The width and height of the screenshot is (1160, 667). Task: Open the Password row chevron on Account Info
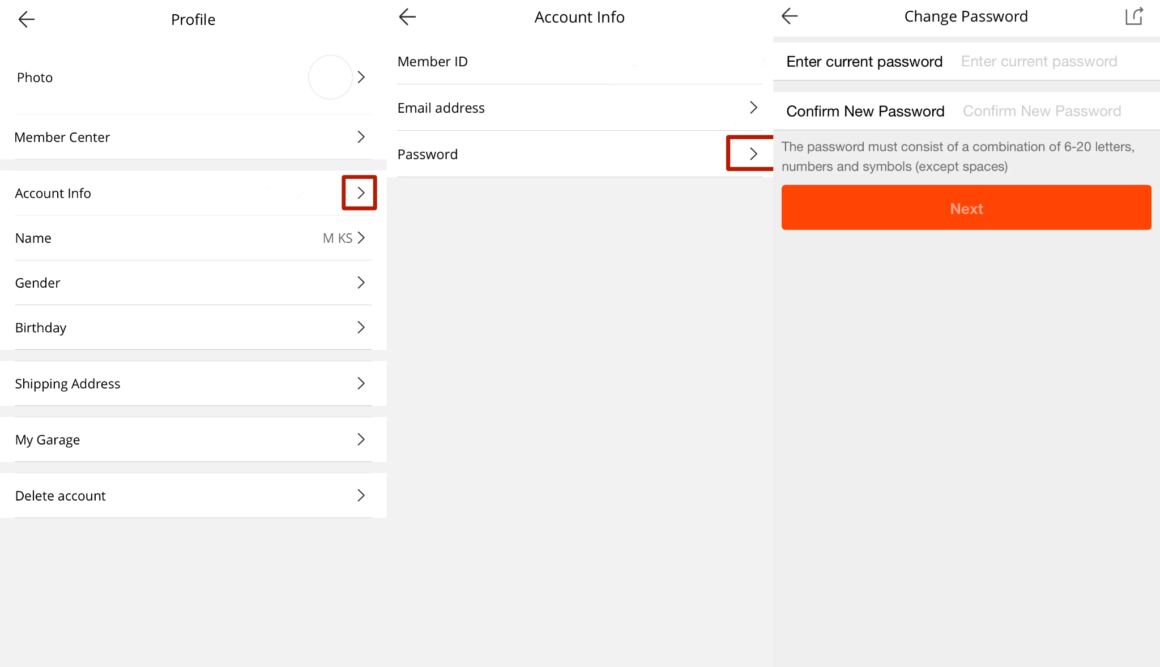tap(750, 154)
